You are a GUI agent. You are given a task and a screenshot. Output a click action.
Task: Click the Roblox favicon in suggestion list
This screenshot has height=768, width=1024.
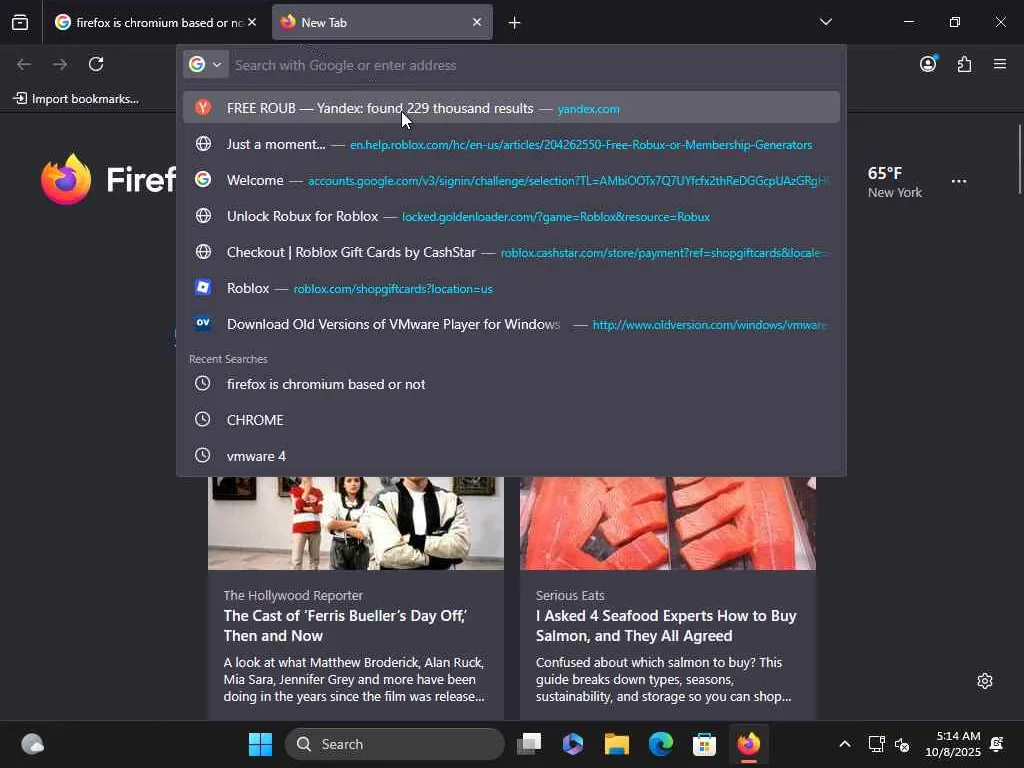(203, 287)
